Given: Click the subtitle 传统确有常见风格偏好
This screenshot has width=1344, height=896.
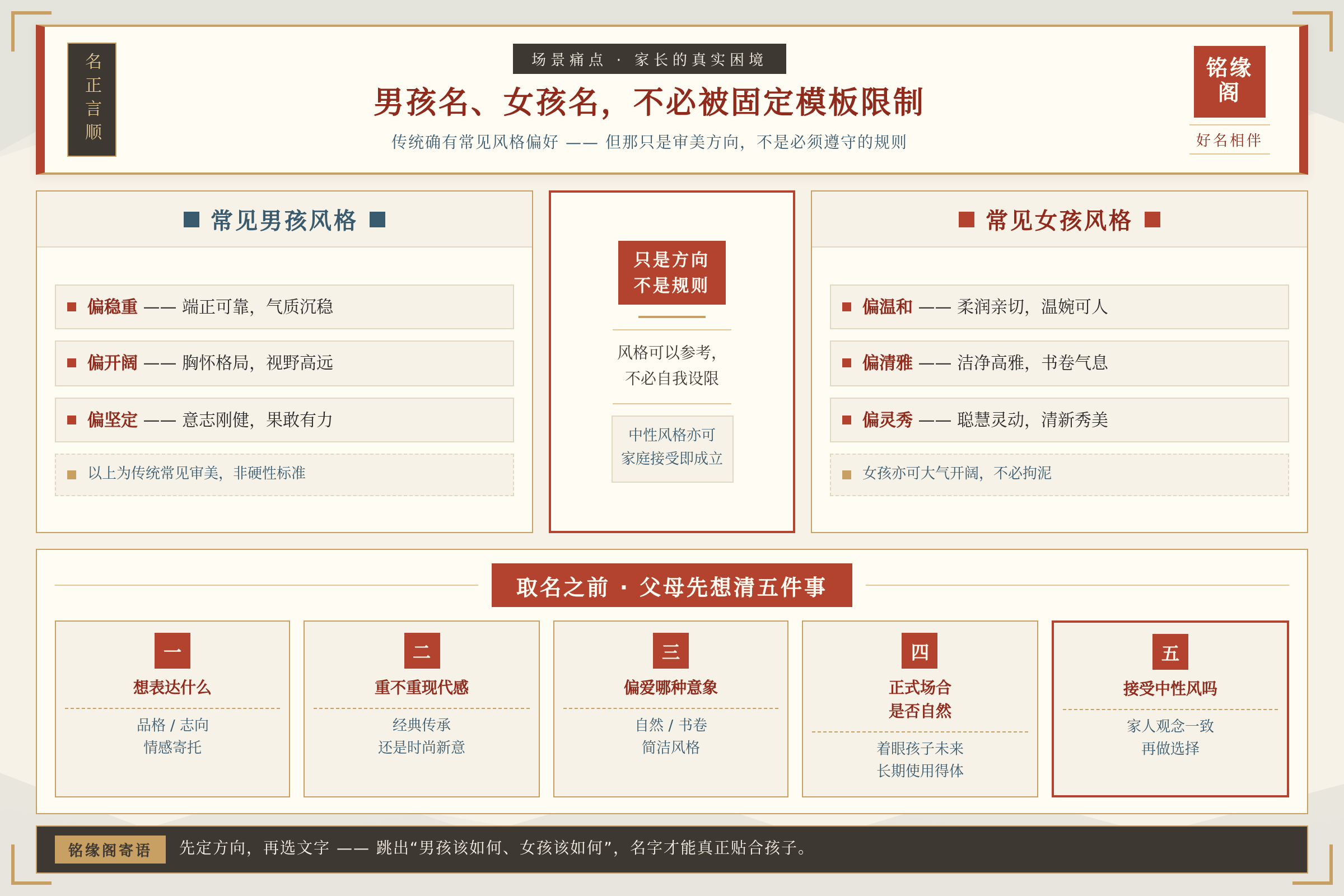Looking at the screenshot, I should click(x=648, y=142).
